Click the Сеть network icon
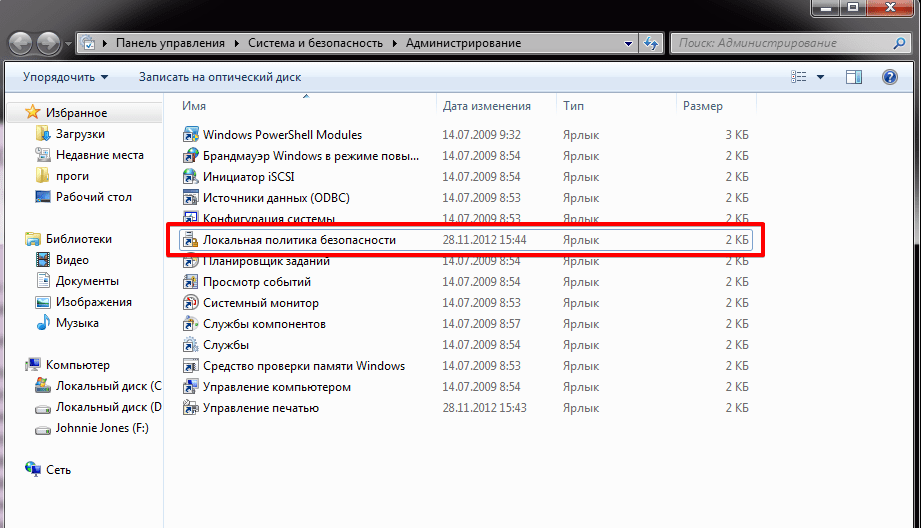921x528 pixels. coord(33,469)
